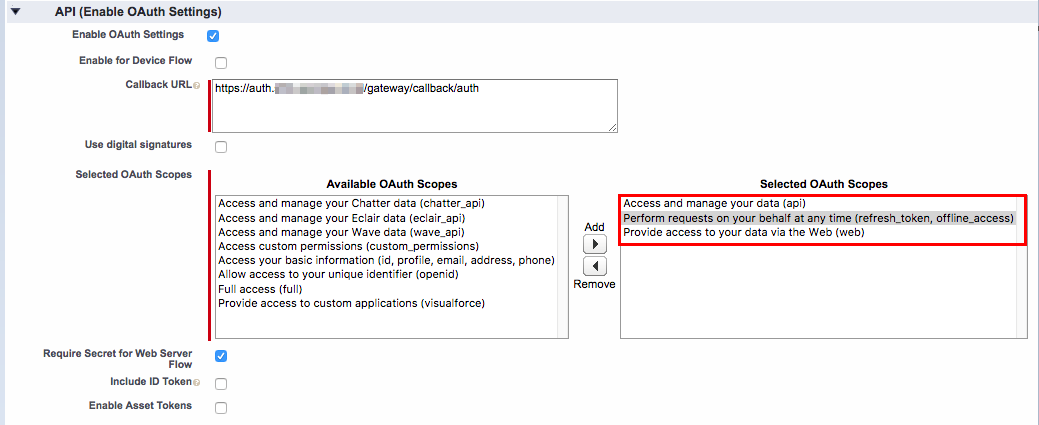This screenshot has height=425, width=1039.
Task: Uncheck Require Secret for Web Server Flow
Action: pyautogui.click(x=221, y=356)
